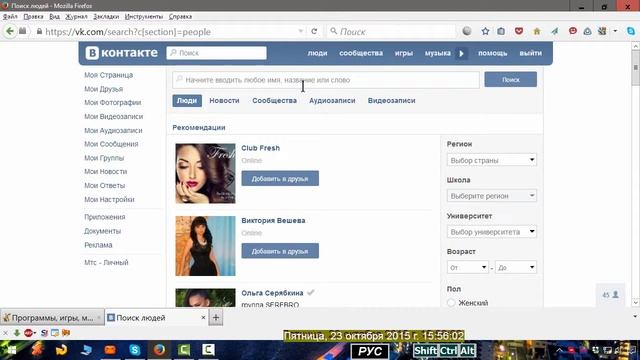Open the age До dropdown

(516, 267)
